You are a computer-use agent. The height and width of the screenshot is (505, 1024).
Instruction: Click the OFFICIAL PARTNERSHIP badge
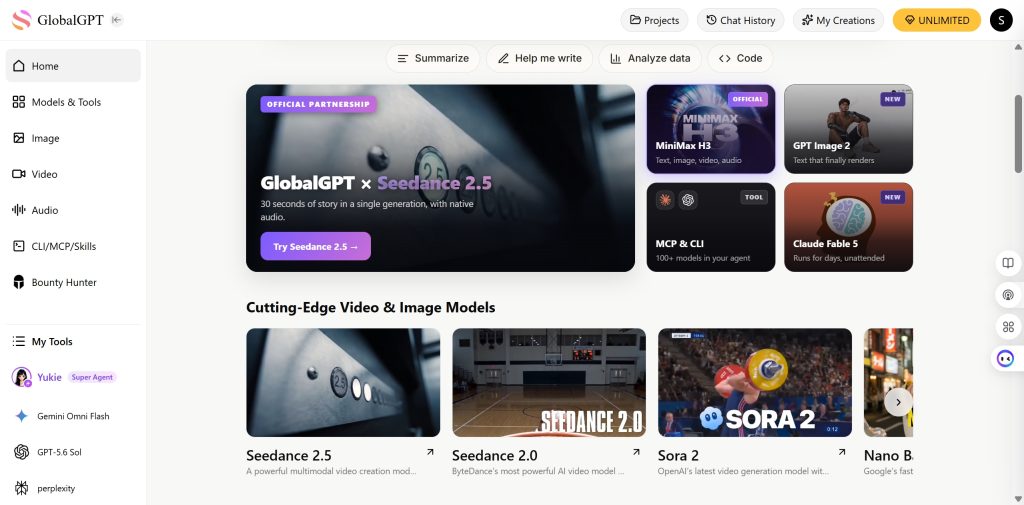click(x=318, y=104)
